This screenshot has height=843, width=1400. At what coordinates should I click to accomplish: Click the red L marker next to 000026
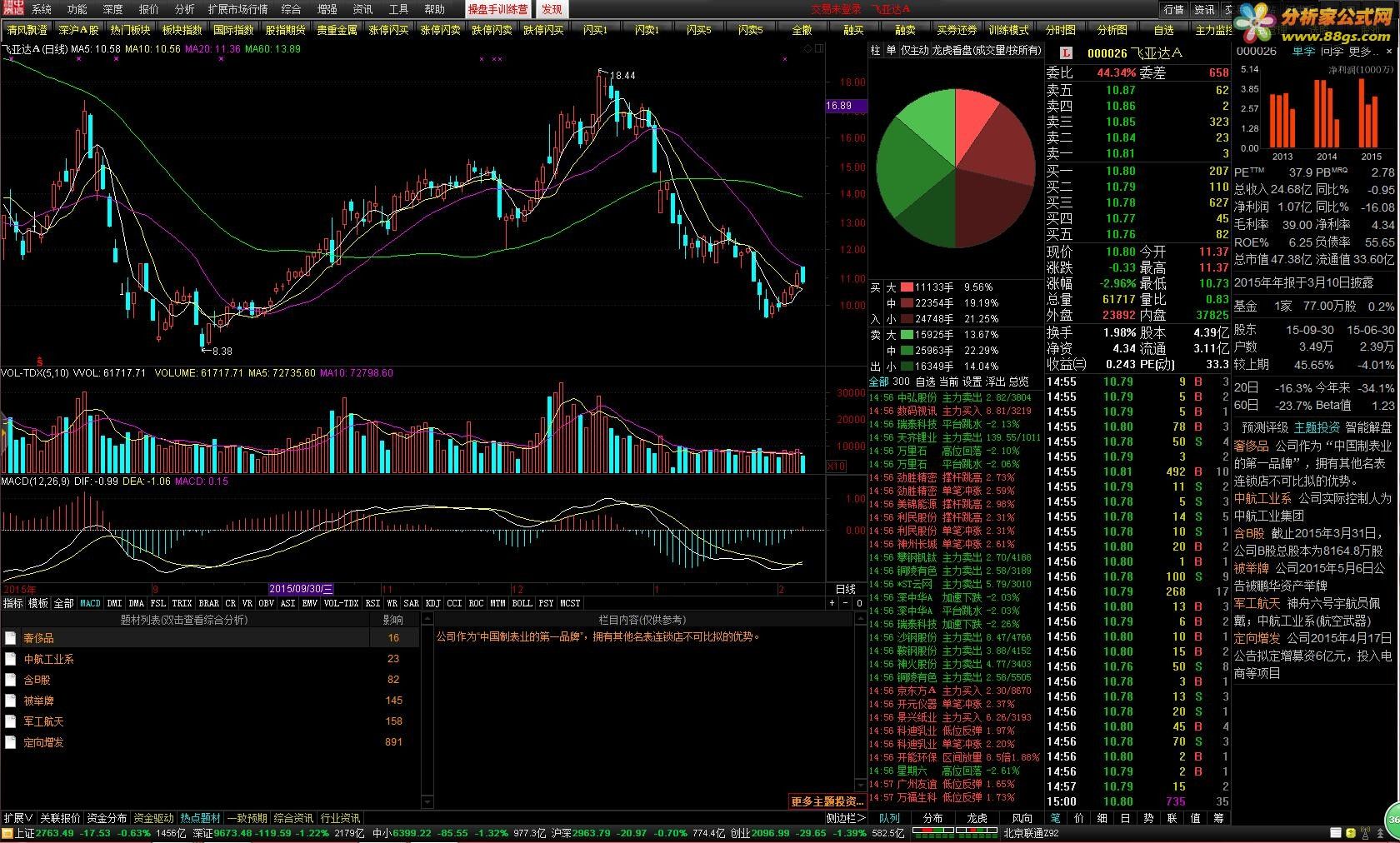1066,52
